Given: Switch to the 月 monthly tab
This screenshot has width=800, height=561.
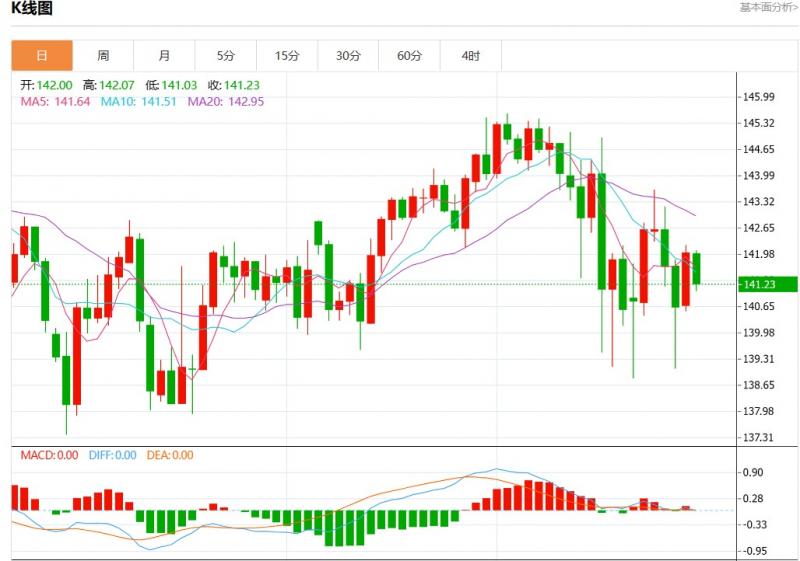Looking at the screenshot, I should [x=164, y=56].
